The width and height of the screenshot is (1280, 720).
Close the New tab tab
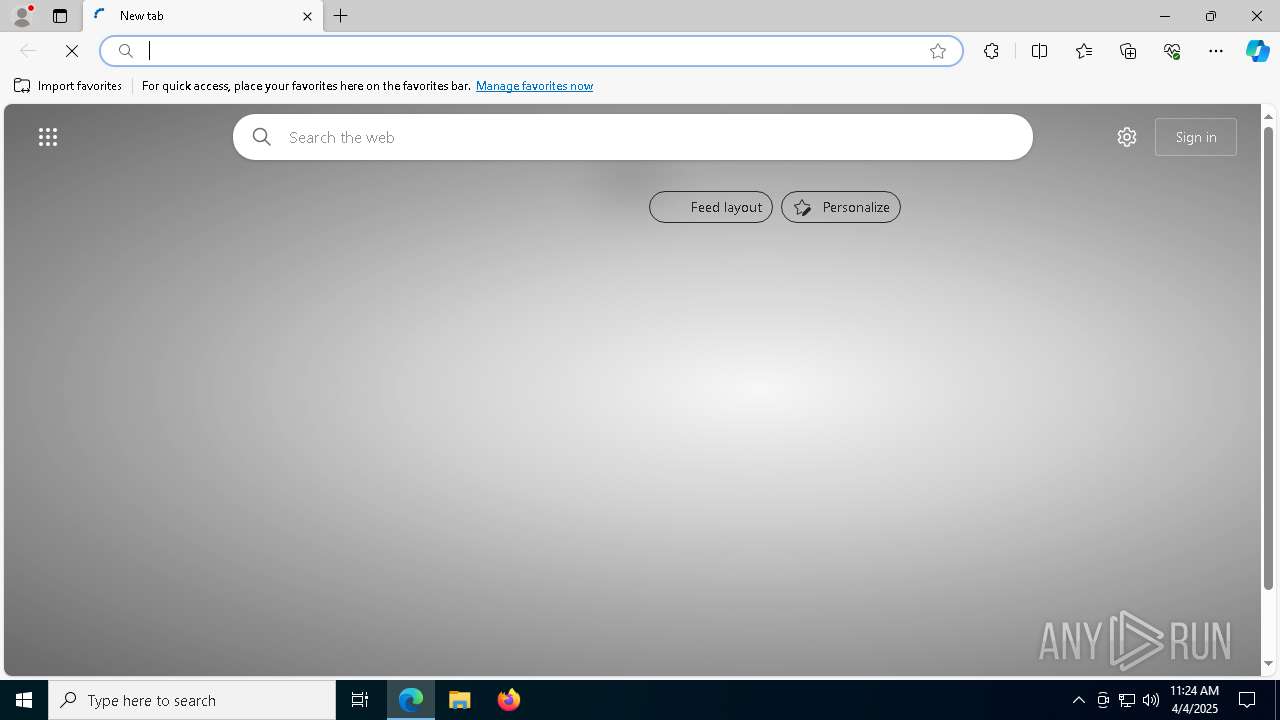(x=307, y=16)
